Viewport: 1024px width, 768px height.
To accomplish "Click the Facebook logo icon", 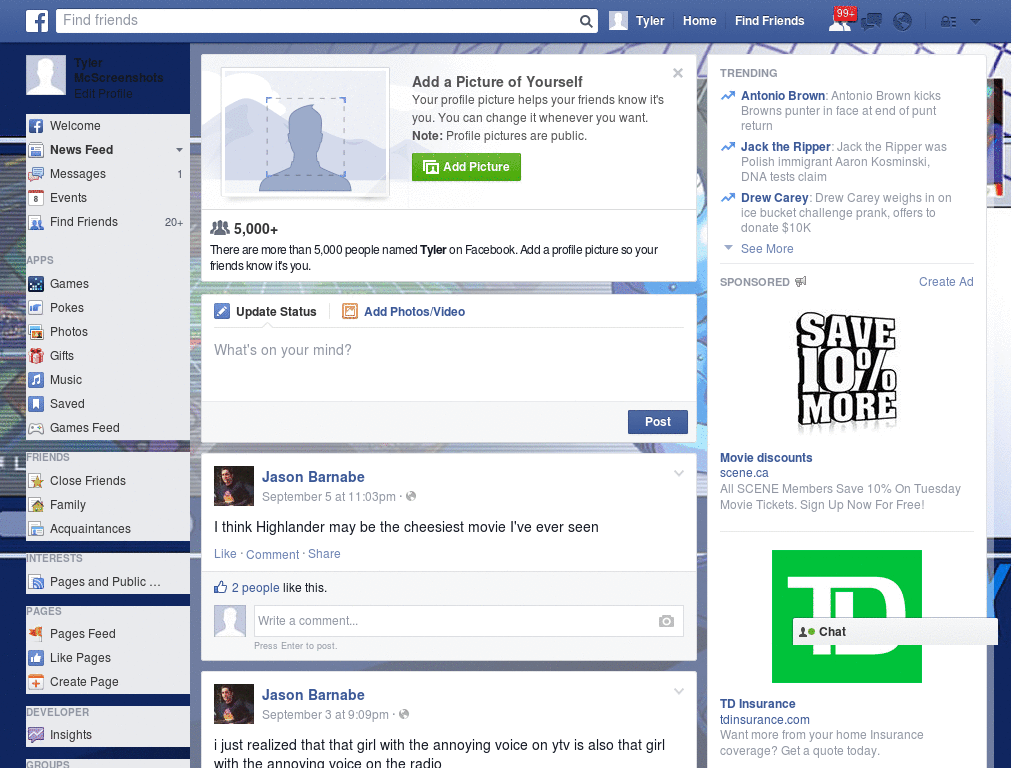I will point(37,21).
